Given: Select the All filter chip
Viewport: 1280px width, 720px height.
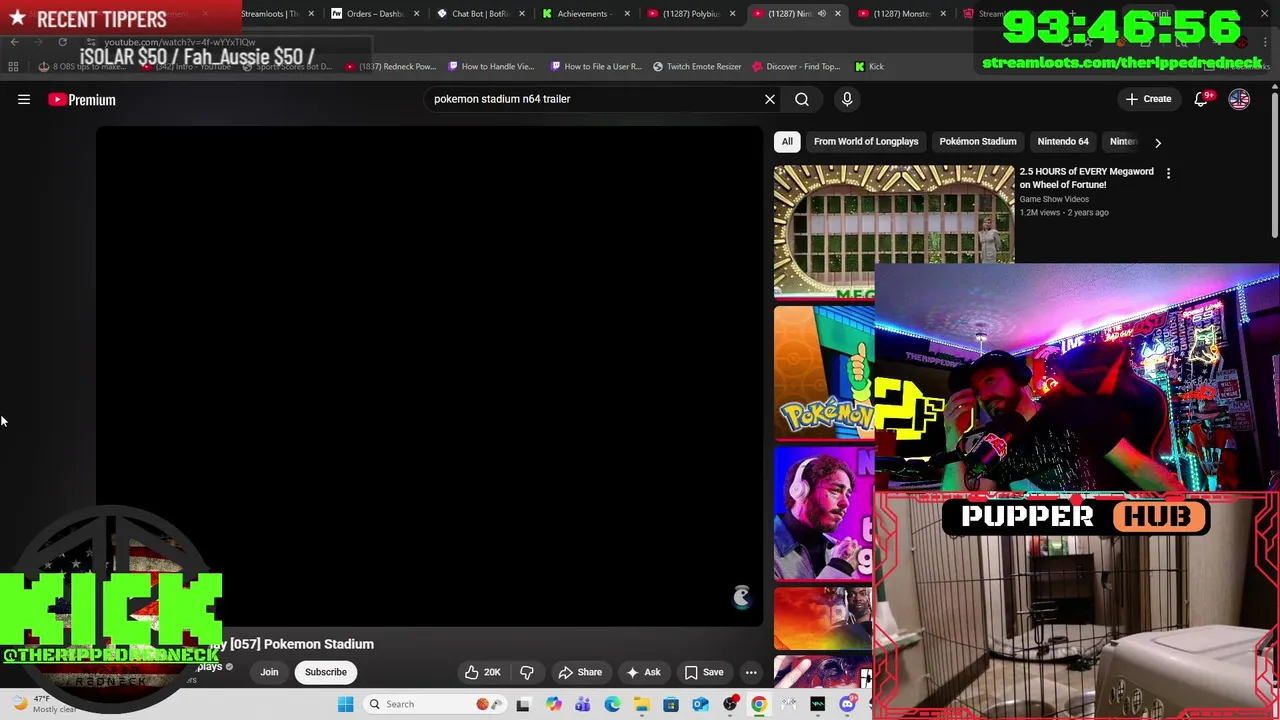Looking at the screenshot, I should click(x=787, y=141).
